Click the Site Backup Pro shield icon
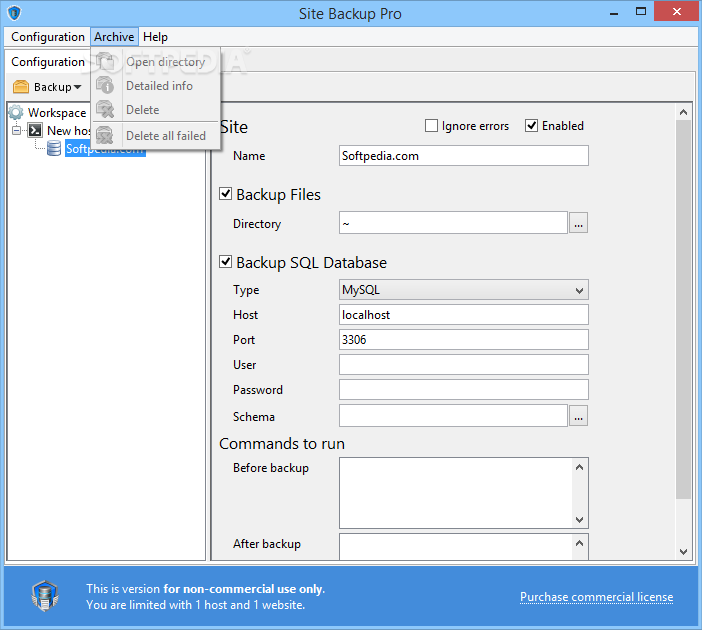Screen dimensions: 702x630 coord(14,13)
